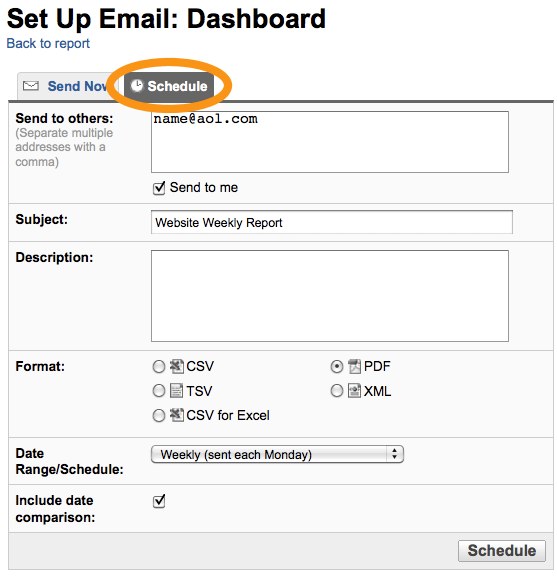Select the TSV radio button

159,391
